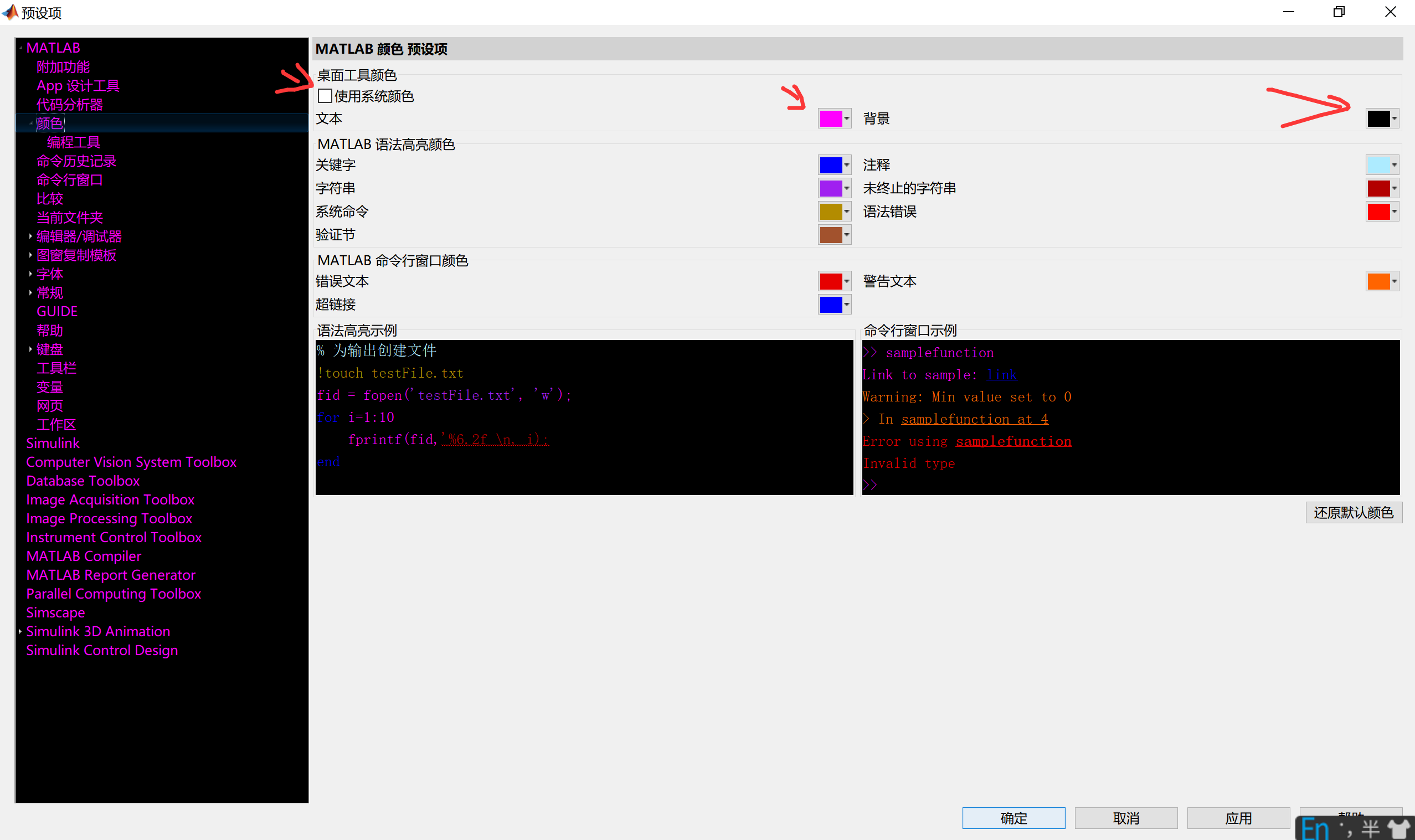This screenshot has height=840, width=1415.
Task: Open Computer Vision System Toolbox preferences
Action: 131,462
